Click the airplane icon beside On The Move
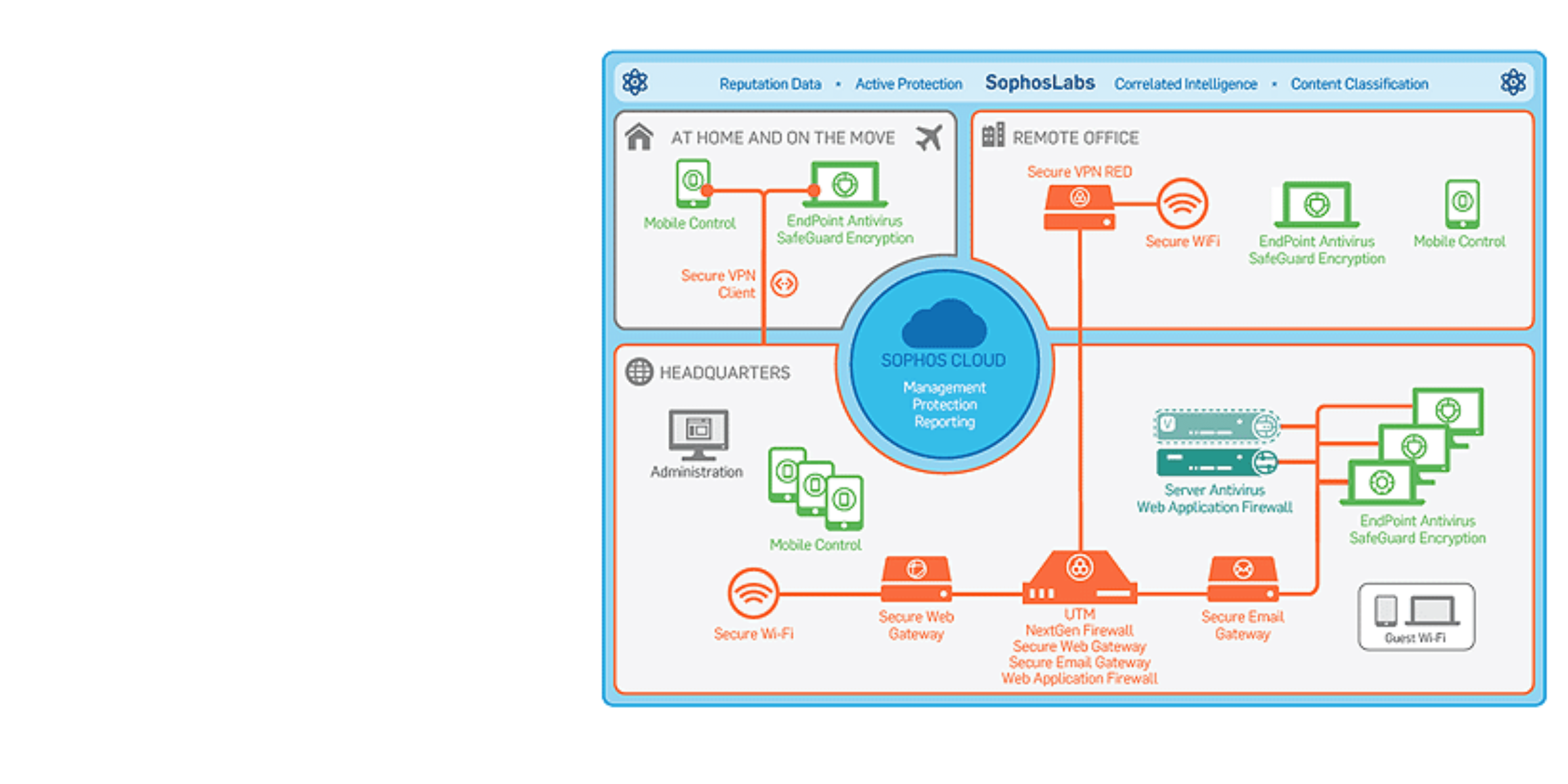The image size is (1568, 784). click(x=929, y=137)
